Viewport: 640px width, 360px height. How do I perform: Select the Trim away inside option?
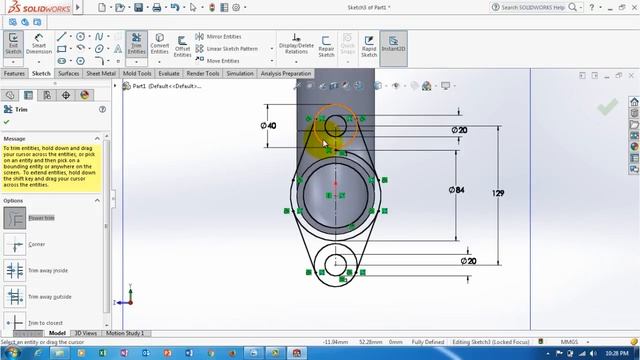point(15,270)
